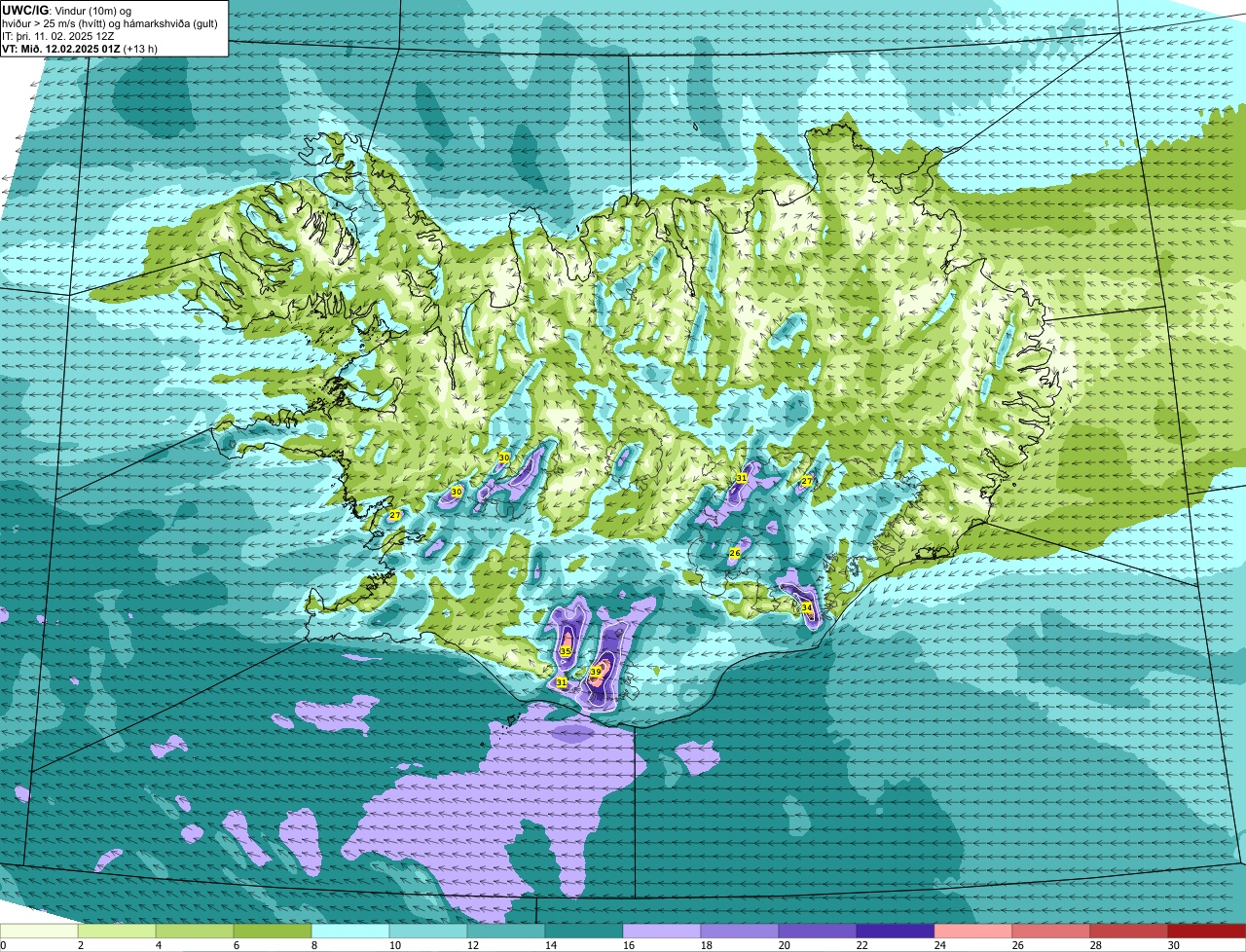This screenshot has height=952, width=1246.
Task: Click the yellow gust marker labeled 35
Action: [x=566, y=651]
